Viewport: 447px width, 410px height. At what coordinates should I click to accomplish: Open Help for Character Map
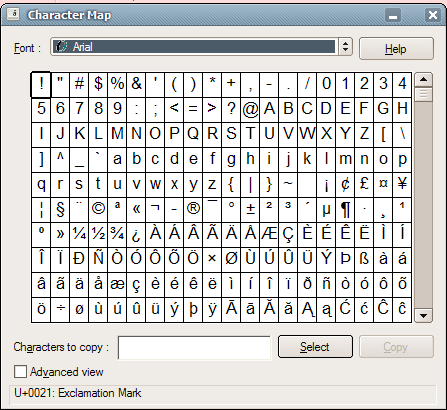coord(396,49)
